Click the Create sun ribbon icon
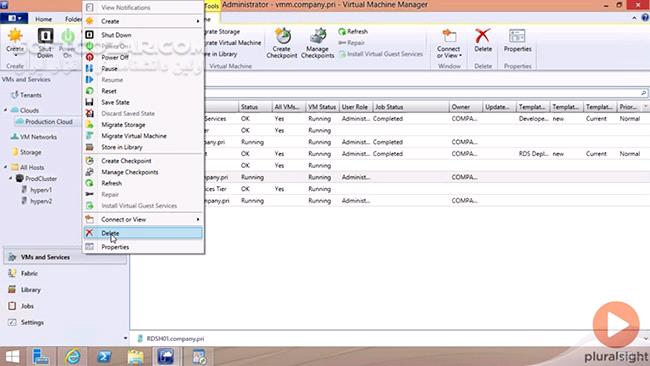Viewport: 650px width, 366px height. 15,43
